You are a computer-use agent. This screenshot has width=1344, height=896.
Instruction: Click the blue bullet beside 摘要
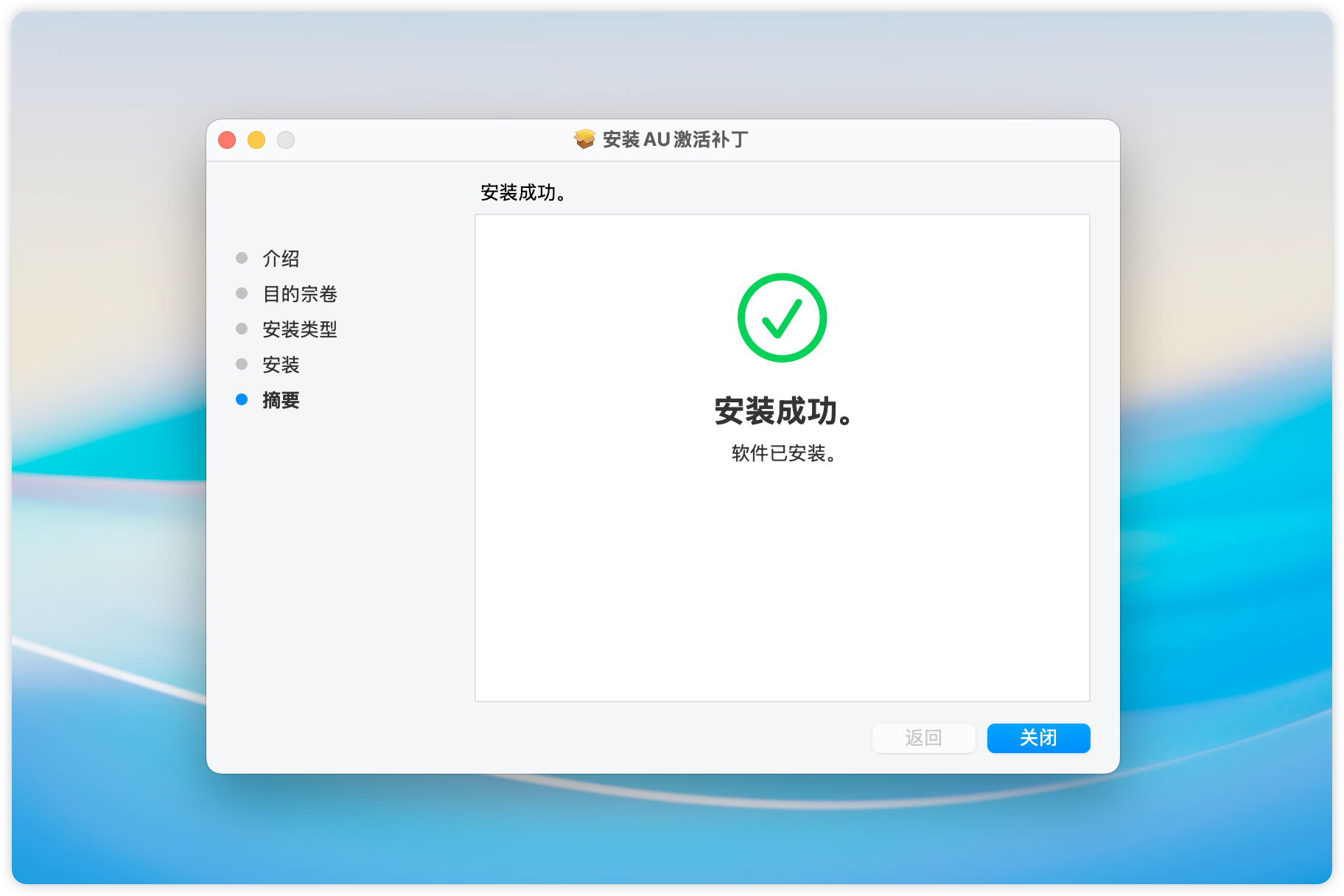pos(242,399)
